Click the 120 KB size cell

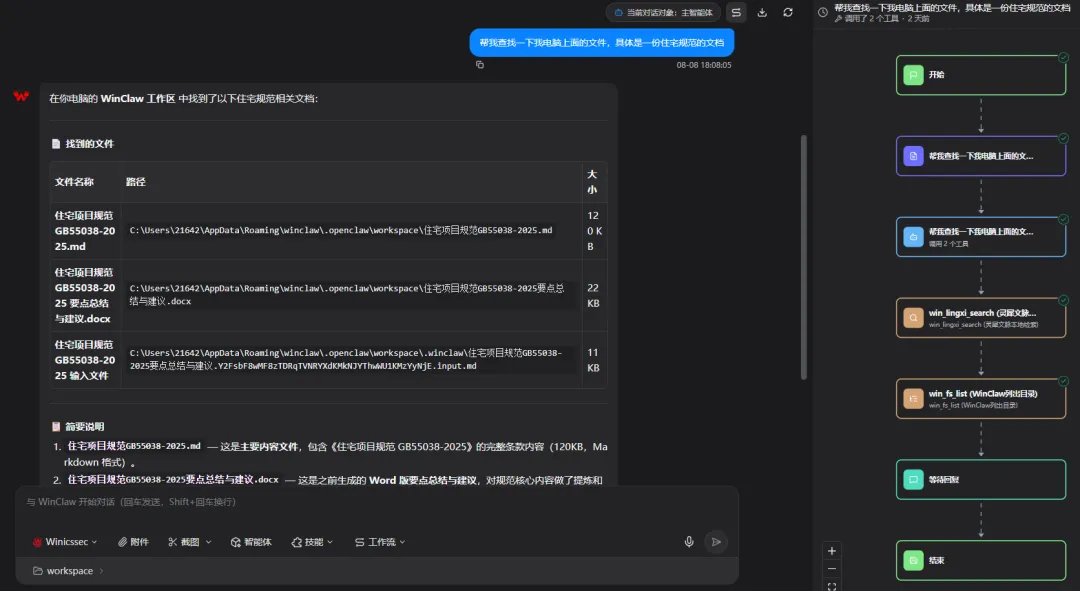tap(594, 231)
